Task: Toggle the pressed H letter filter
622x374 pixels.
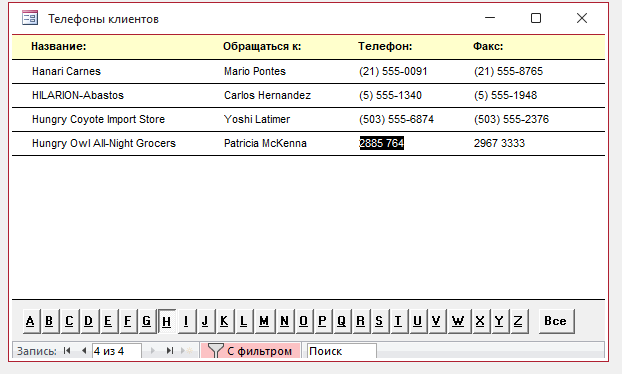Action: coord(167,321)
